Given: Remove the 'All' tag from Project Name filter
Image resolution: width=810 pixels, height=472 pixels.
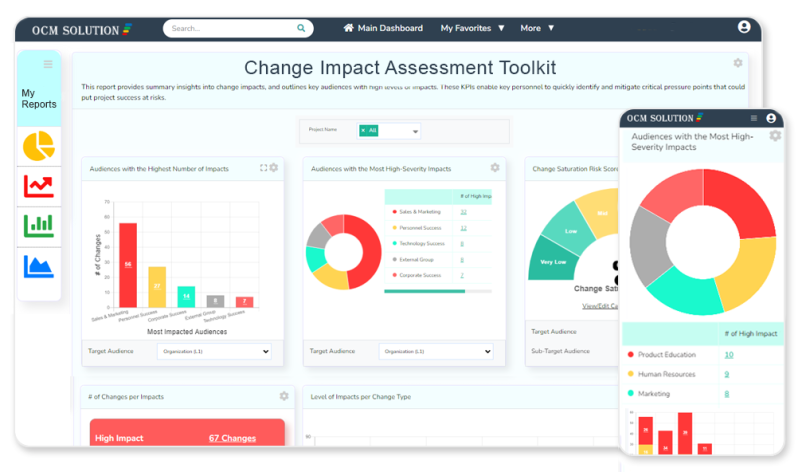Looking at the screenshot, I should [363, 130].
